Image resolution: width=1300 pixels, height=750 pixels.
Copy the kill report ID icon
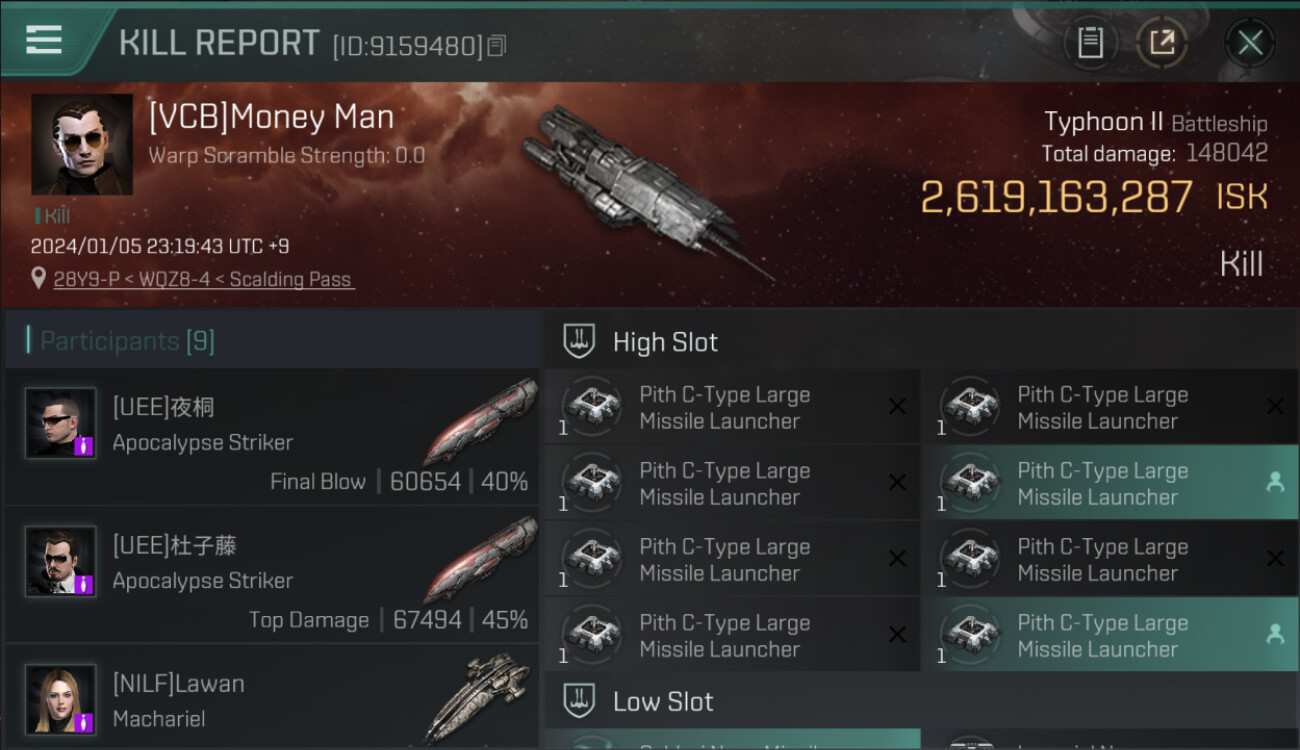click(497, 46)
